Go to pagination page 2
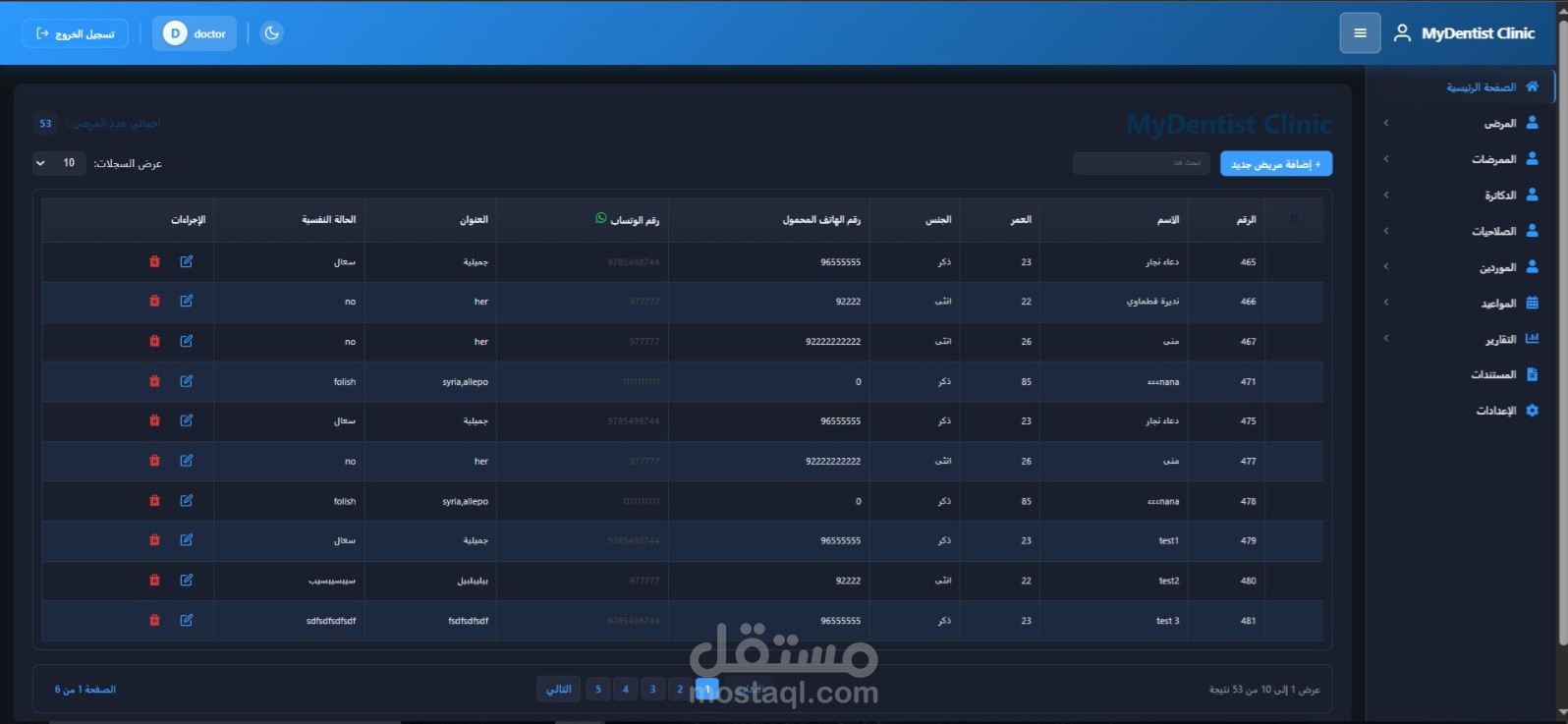Viewport: 1568px width, 724px height. tap(680, 689)
